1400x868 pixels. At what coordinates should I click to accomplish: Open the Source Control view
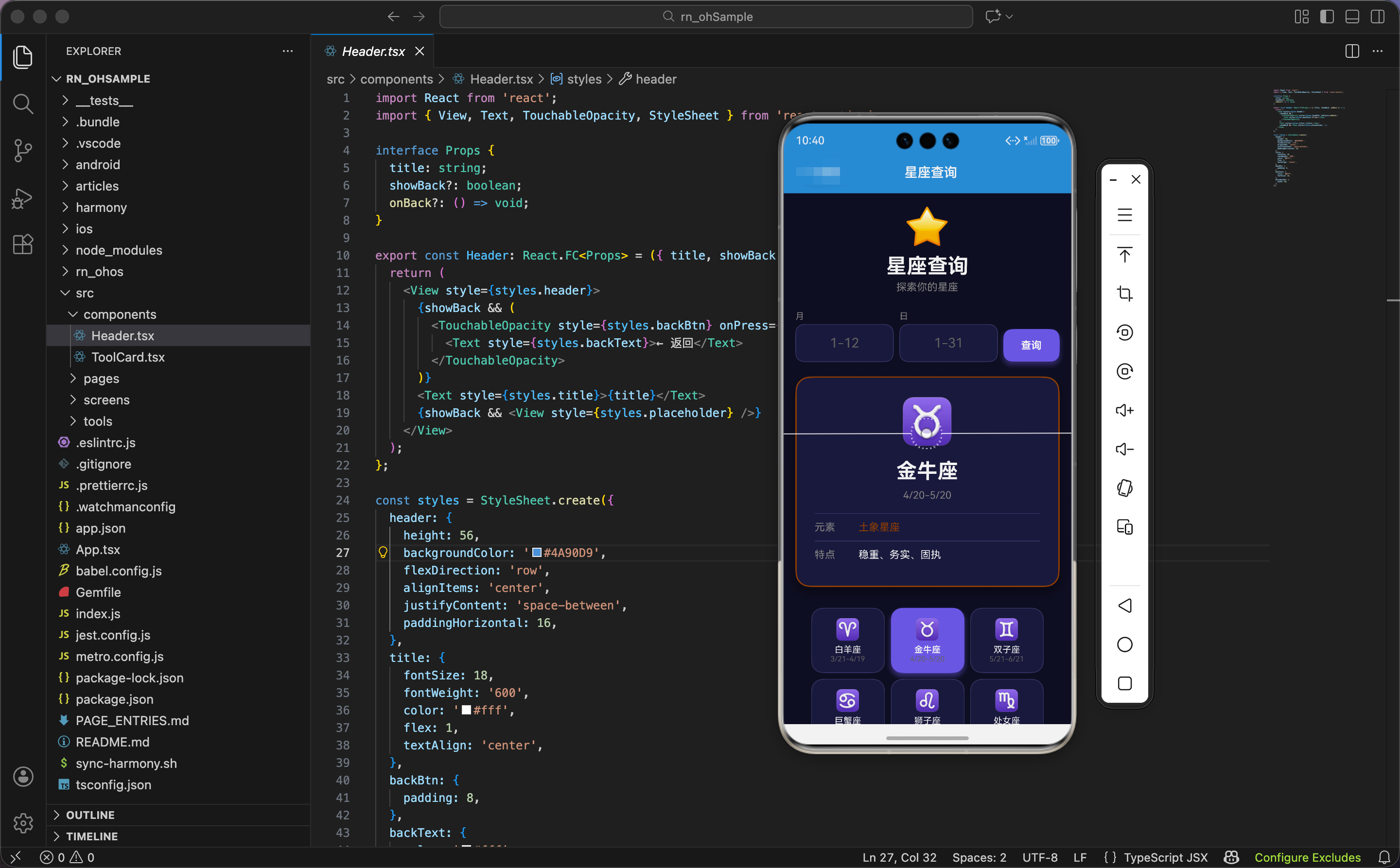pos(22,150)
